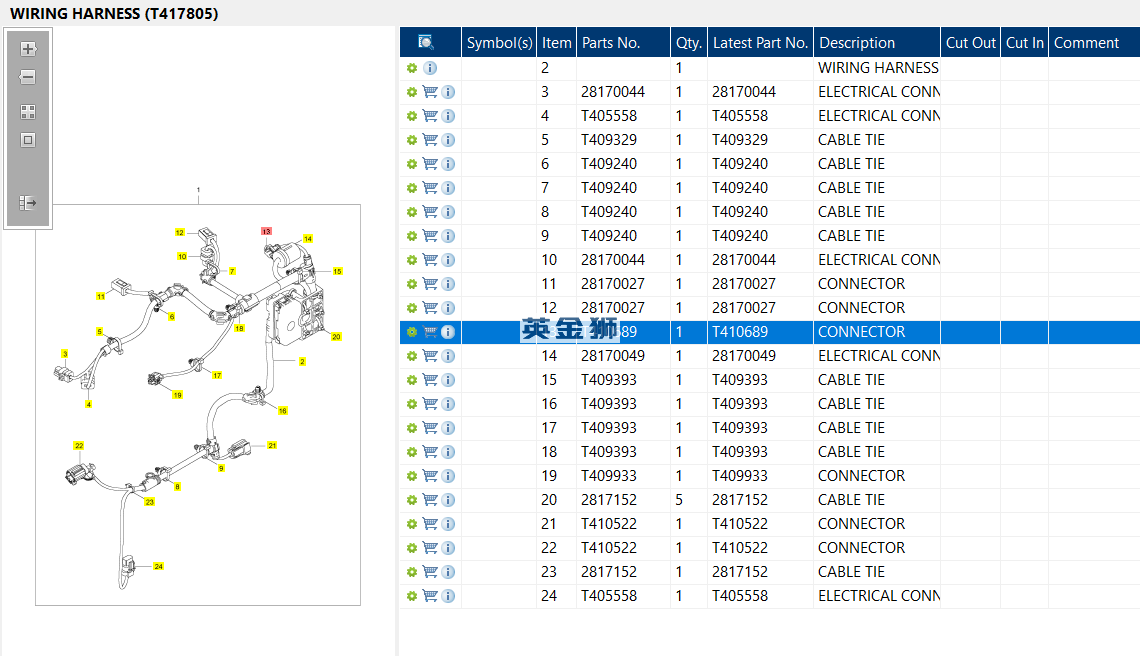Screen dimensions: 1140x656
Task: Zoom out of the diagram with minus icon
Action: (x=28, y=77)
